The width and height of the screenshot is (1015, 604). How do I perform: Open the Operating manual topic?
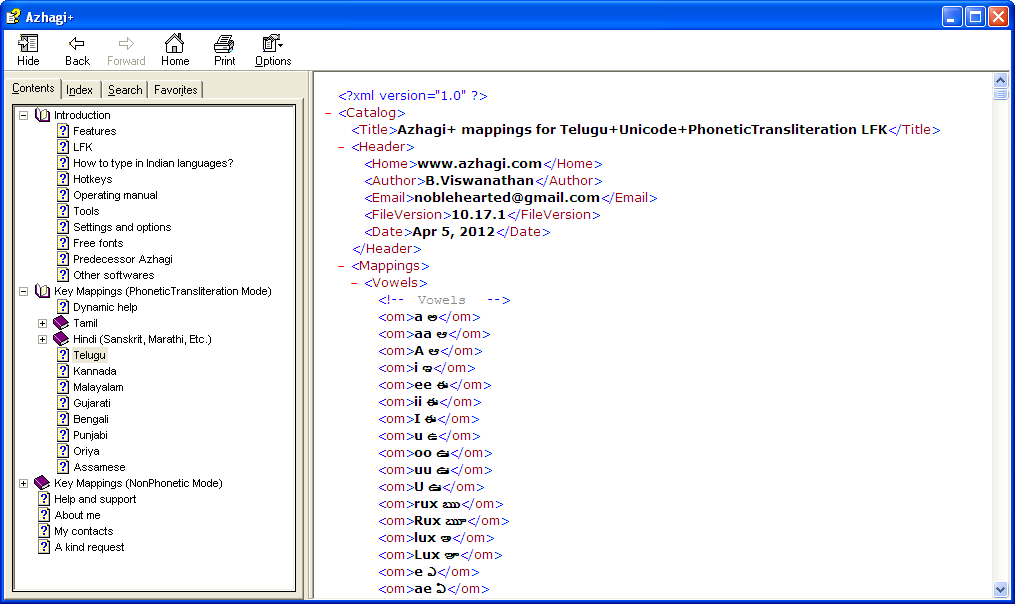tap(115, 195)
